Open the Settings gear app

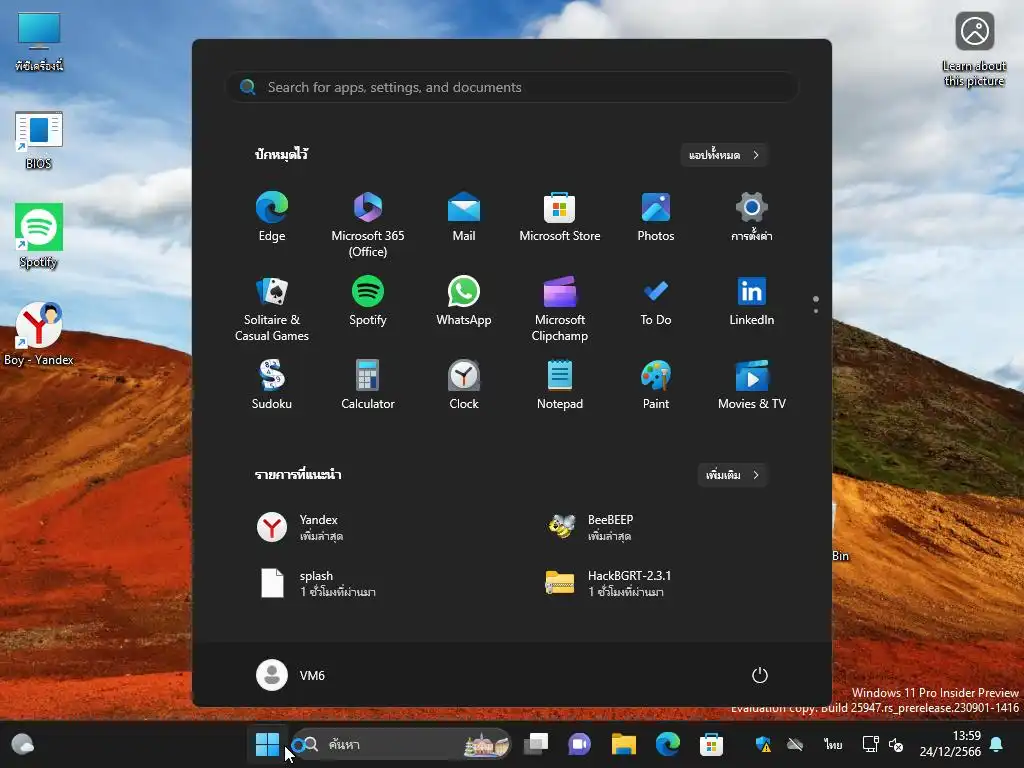752,217
